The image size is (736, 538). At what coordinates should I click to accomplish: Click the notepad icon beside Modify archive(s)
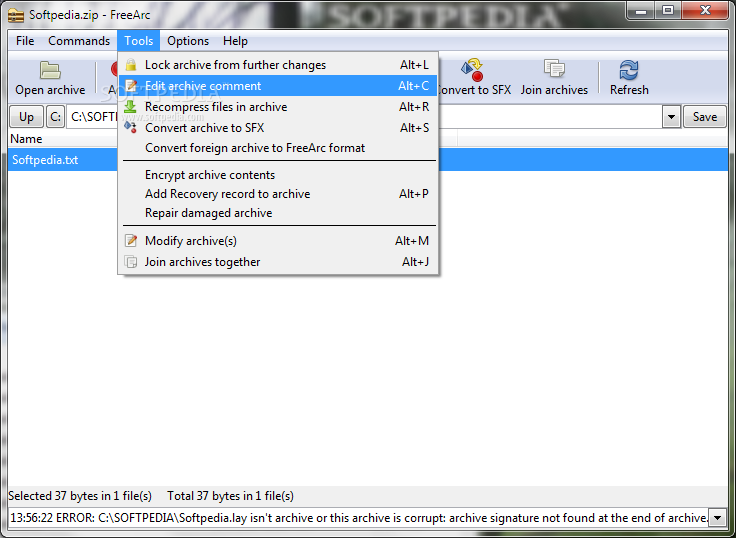[x=131, y=240]
